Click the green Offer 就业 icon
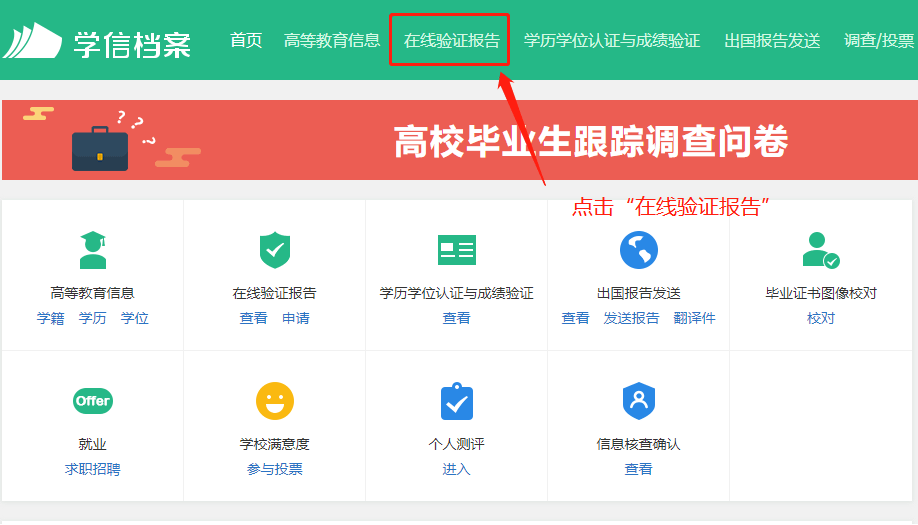 [93, 401]
